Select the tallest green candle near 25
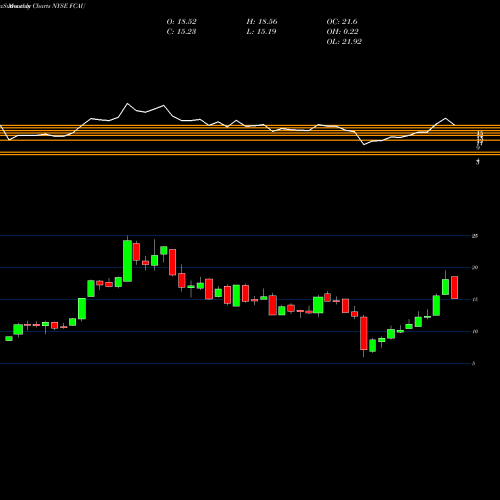 point(127,261)
